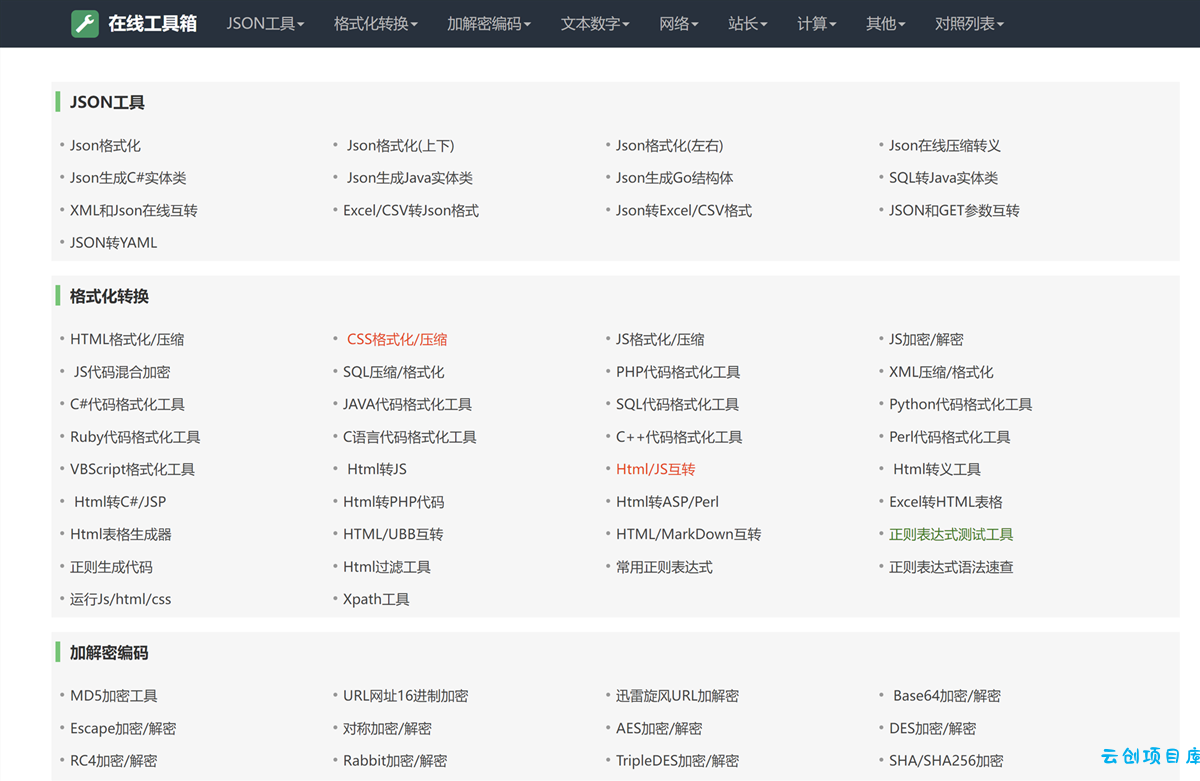The height and width of the screenshot is (781, 1200).
Task: Open Json生成C#实体类 link
Action: 128,178
